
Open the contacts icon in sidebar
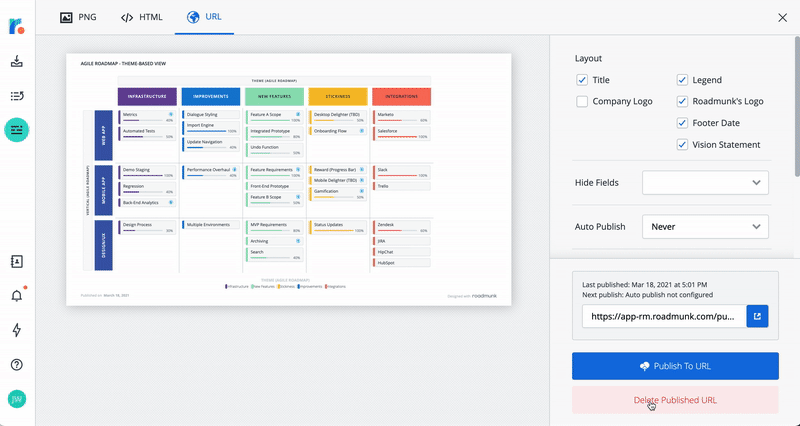click(x=17, y=262)
